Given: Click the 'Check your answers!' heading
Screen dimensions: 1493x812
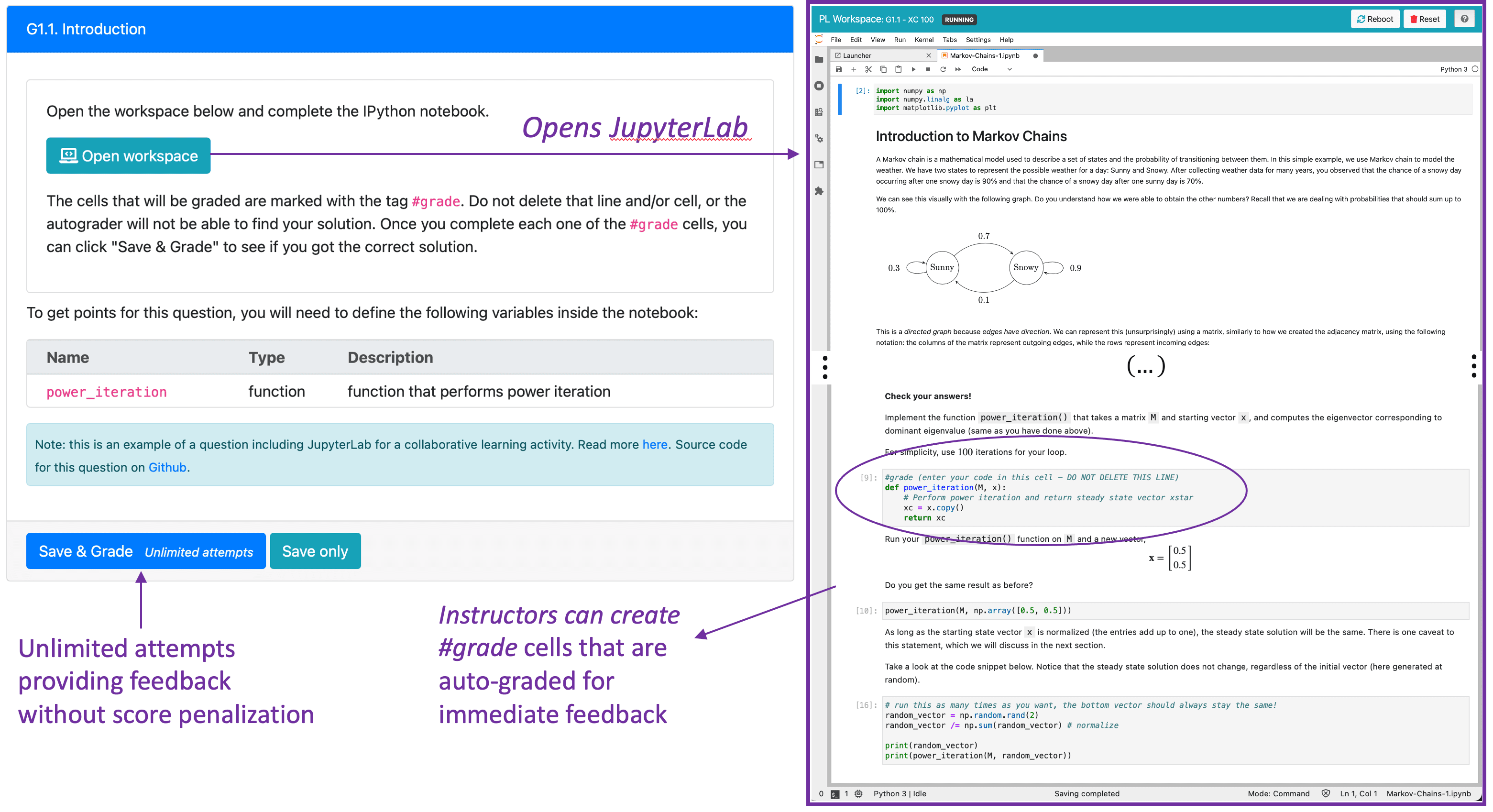Looking at the screenshot, I should pos(927,396).
